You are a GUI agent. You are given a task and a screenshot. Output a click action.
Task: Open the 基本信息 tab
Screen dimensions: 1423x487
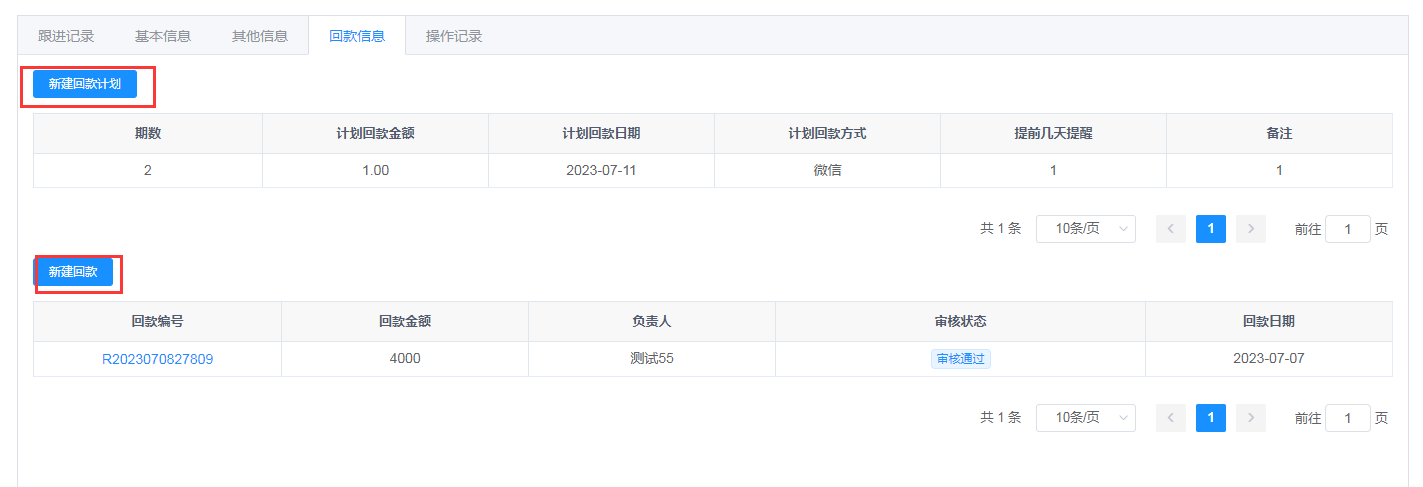point(163,36)
